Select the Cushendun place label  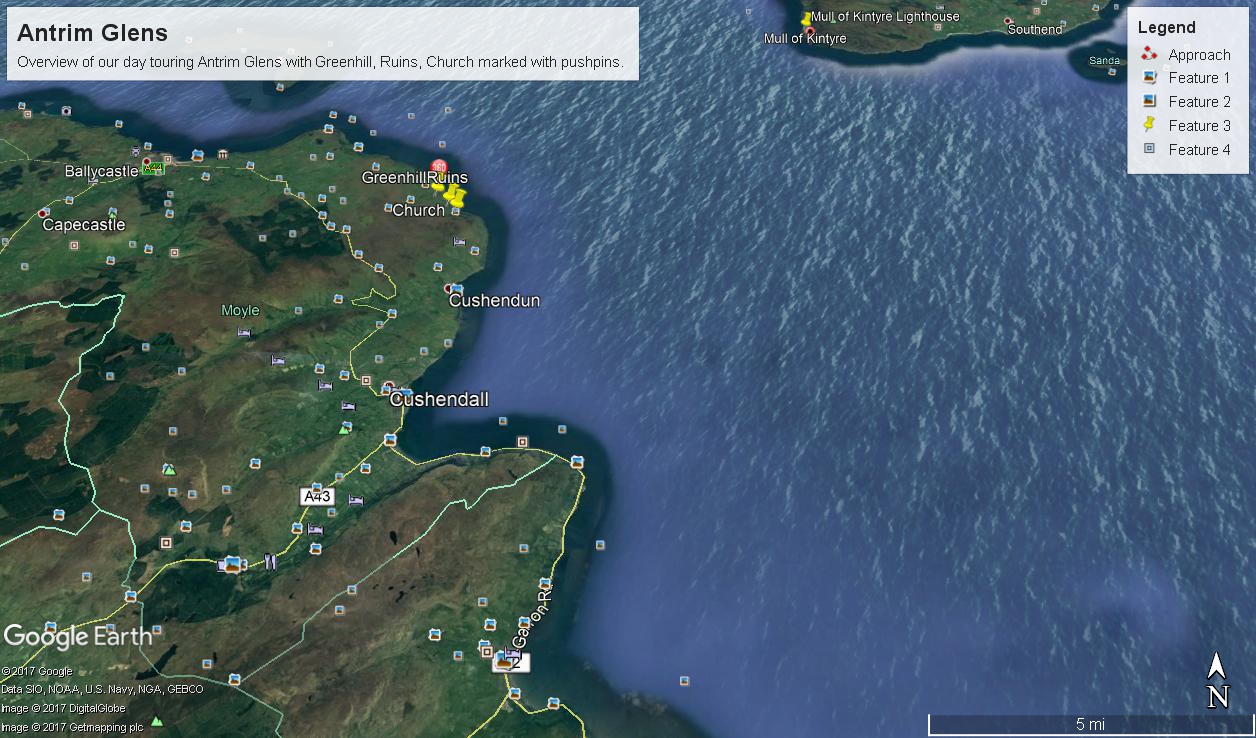pos(494,300)
